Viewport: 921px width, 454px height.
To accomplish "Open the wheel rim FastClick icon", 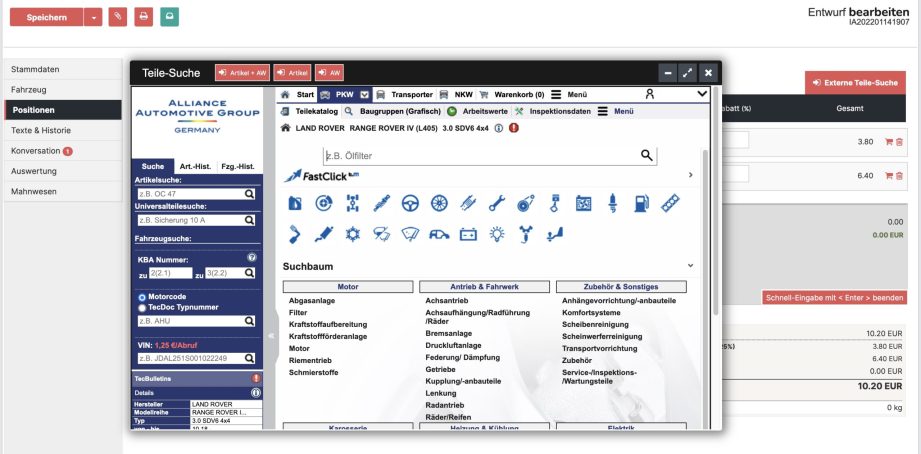I will (x=439, y=203).
